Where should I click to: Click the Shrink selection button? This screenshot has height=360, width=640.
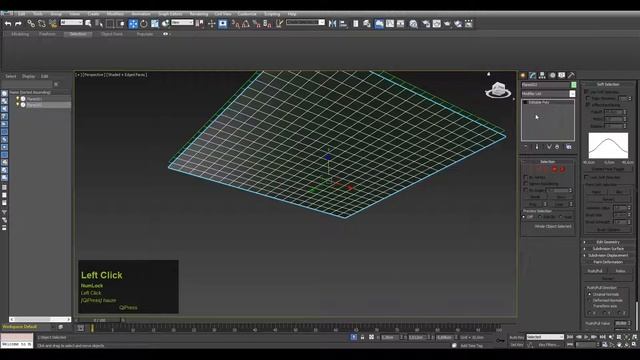pyautogui.click(x=535, y=197)
